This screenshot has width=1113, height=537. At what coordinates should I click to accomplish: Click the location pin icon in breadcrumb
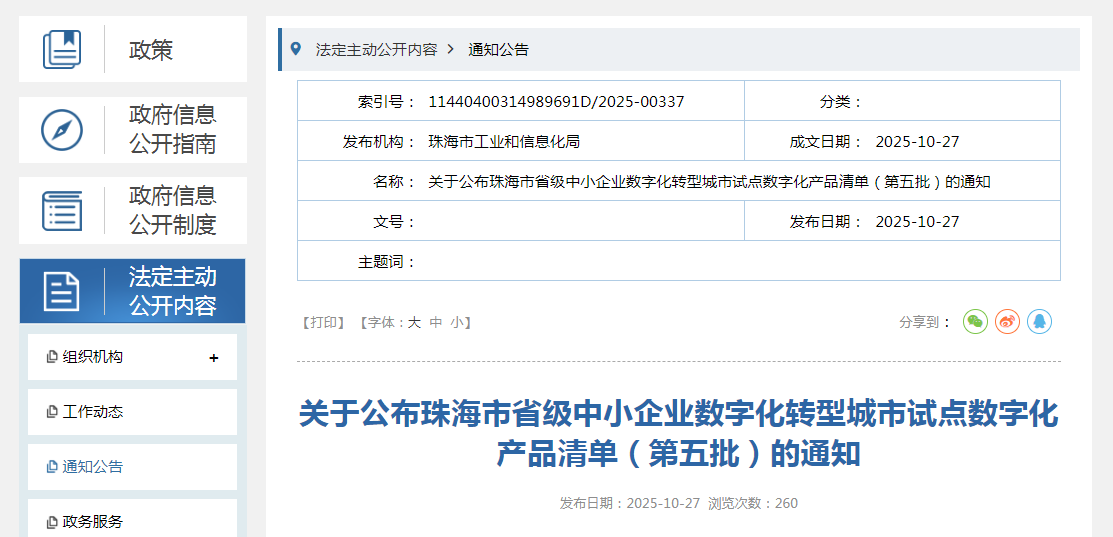(x=296, y=49)
